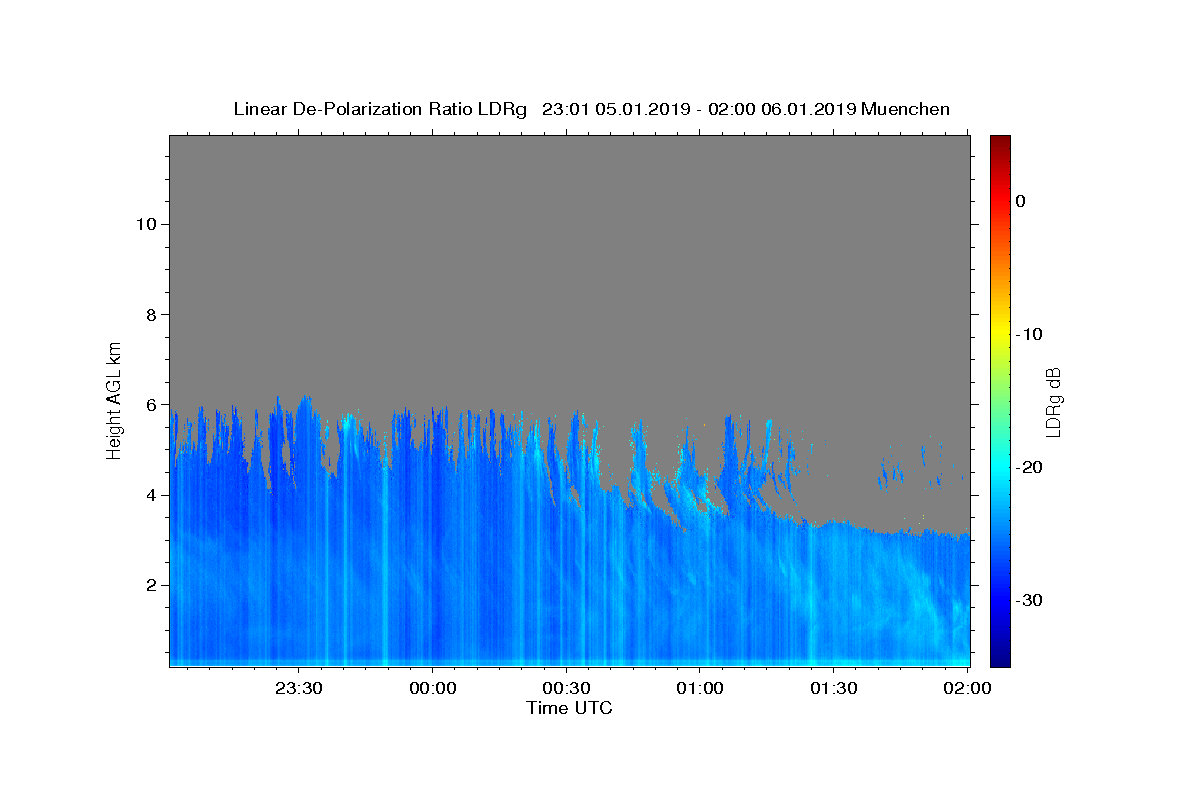Click the '00:30' time tick label
Screen dimensions: 1200x800
(566, 688)
